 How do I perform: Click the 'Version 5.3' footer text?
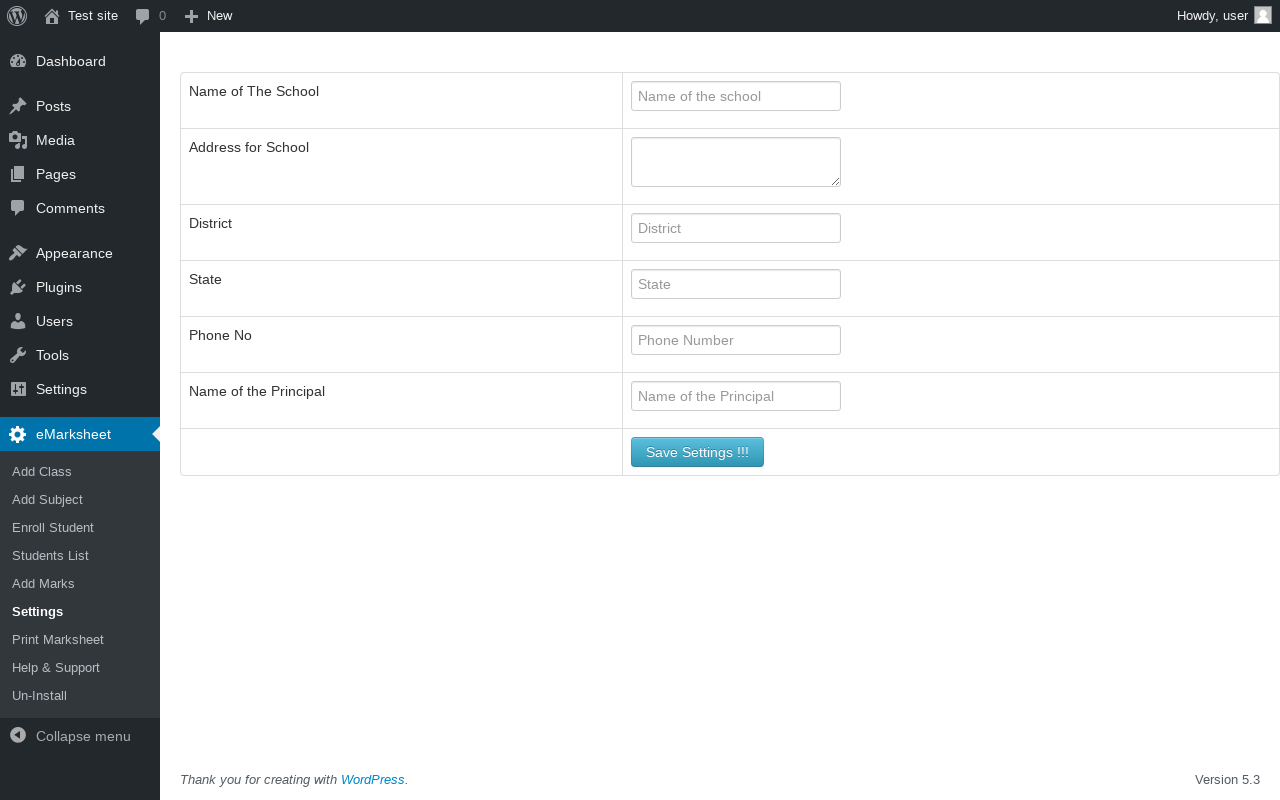pos(1227,779)
